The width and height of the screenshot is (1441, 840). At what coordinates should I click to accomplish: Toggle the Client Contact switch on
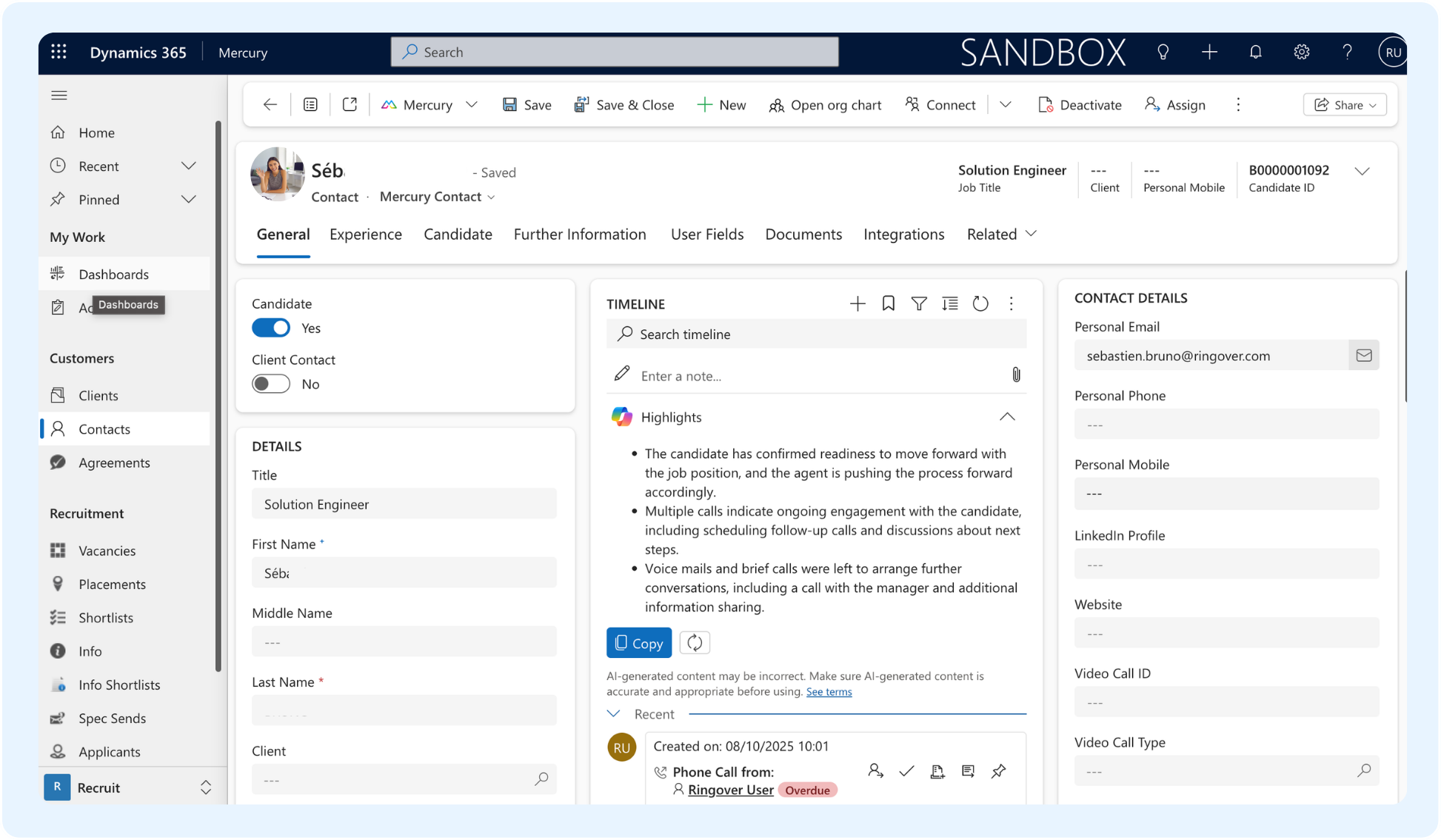(271, 384)
